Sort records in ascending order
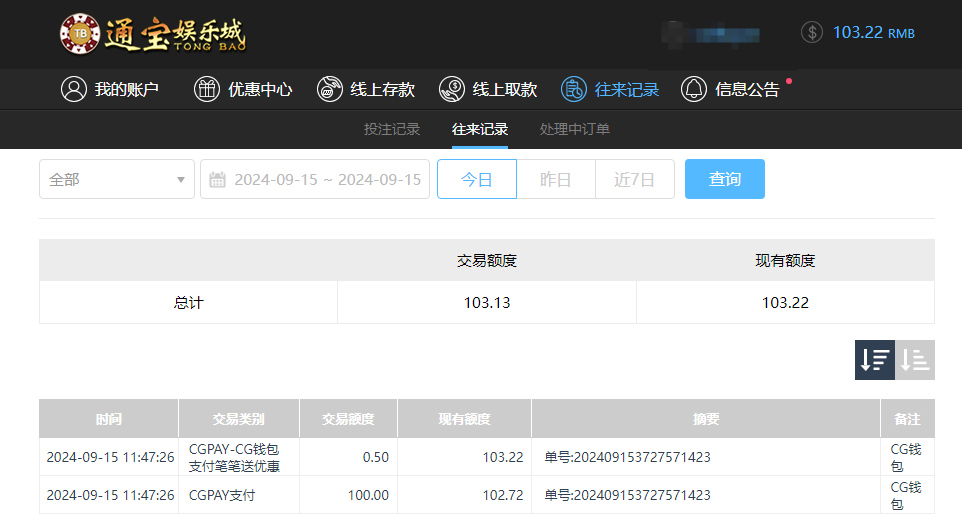The image size is (962, 514). point(915,360)
